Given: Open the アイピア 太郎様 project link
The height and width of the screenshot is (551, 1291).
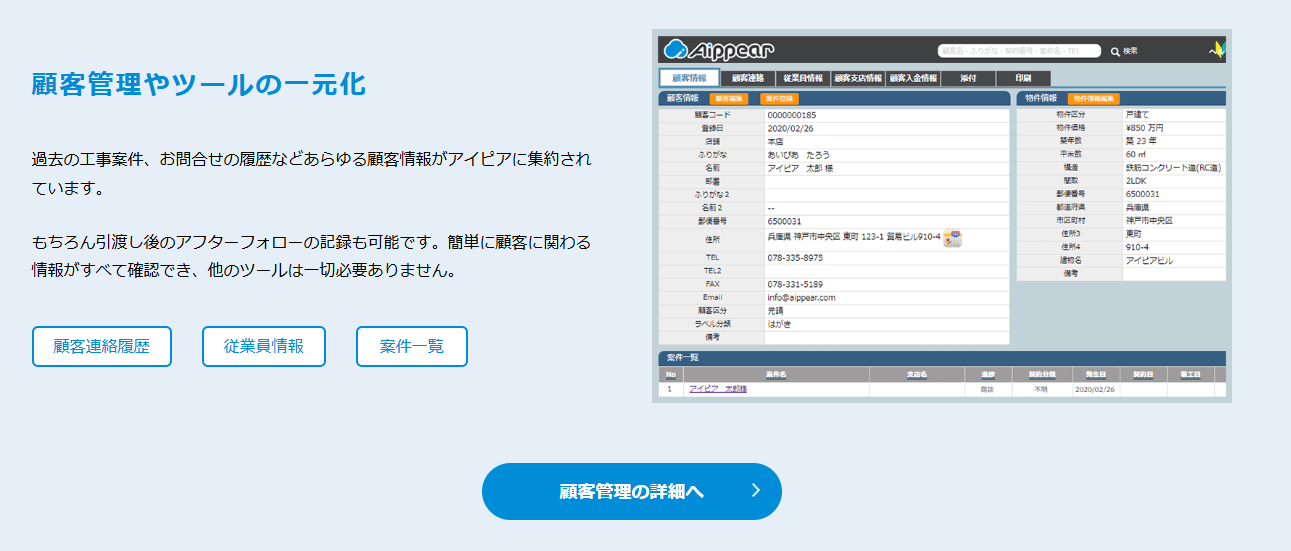Looking at the screenshot, I should tap(718, 389).
